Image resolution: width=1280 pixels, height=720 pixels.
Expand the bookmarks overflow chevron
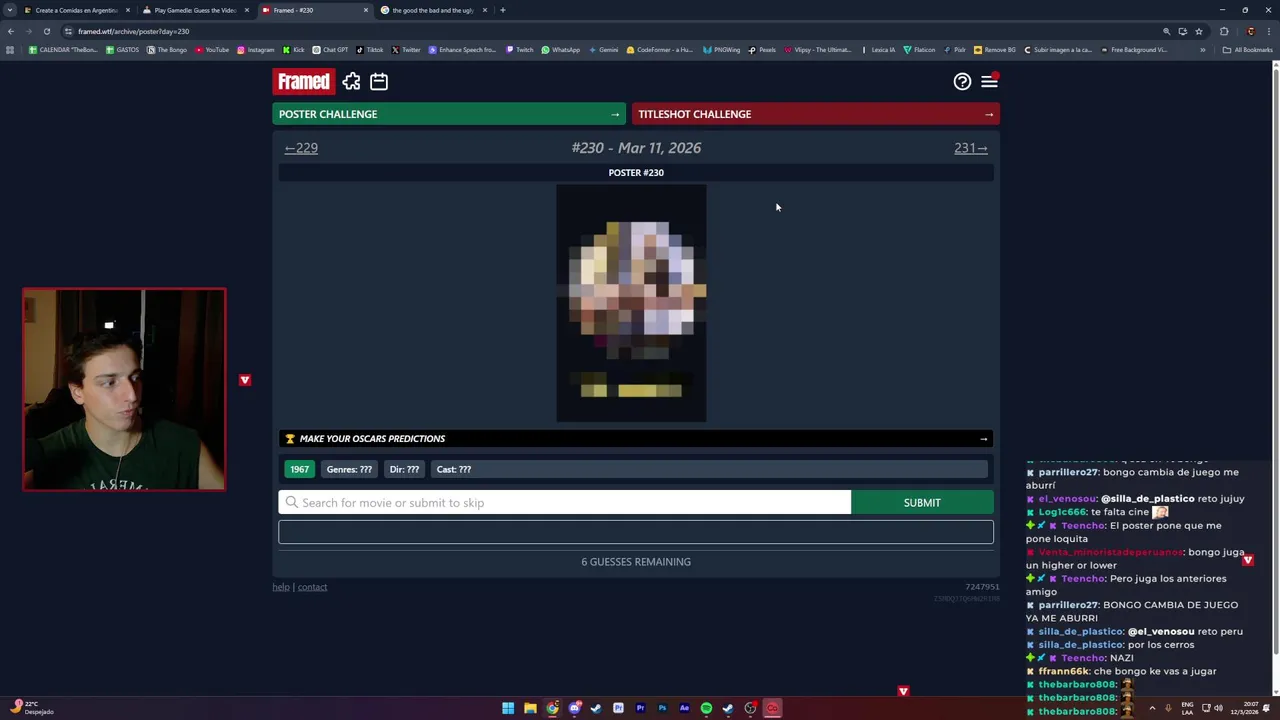(1202, 50)
